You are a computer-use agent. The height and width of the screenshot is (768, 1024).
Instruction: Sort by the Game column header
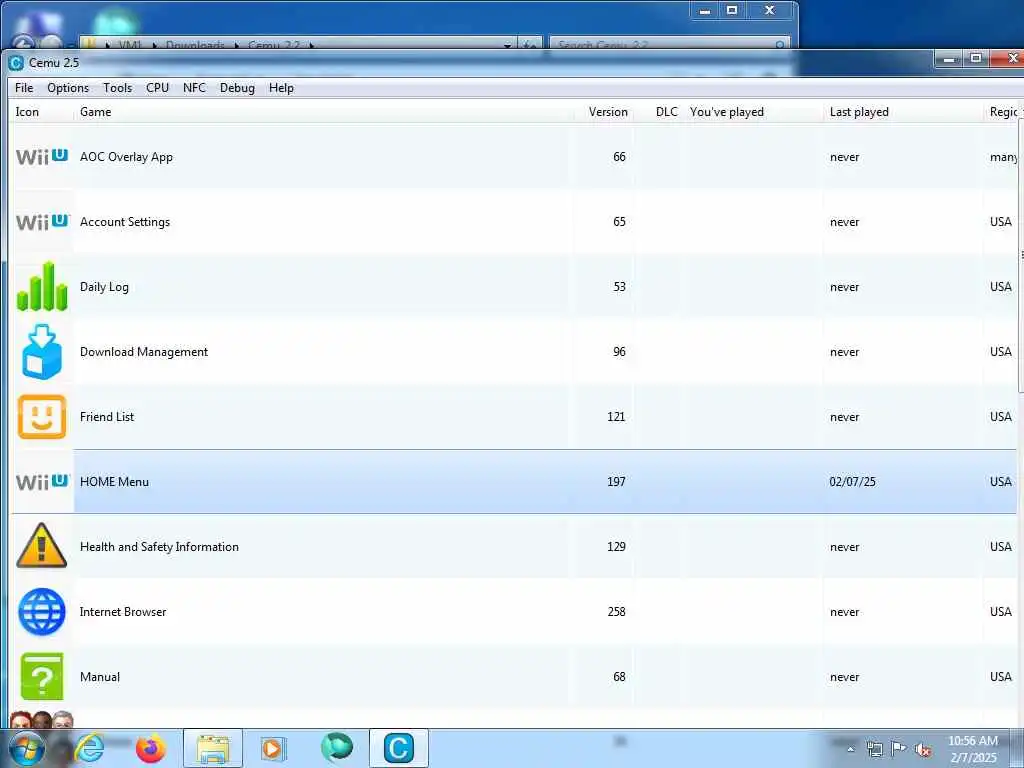coord(323,112)
